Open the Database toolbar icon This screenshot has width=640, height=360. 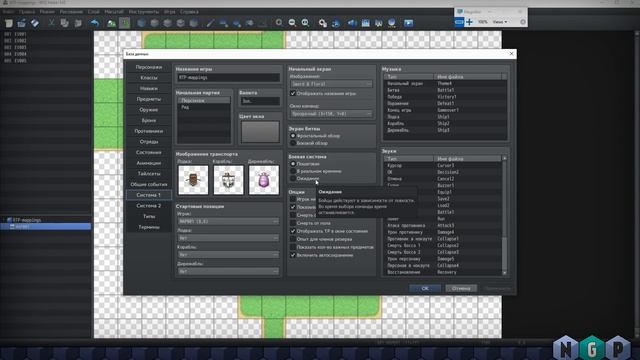tap(322, 23)
